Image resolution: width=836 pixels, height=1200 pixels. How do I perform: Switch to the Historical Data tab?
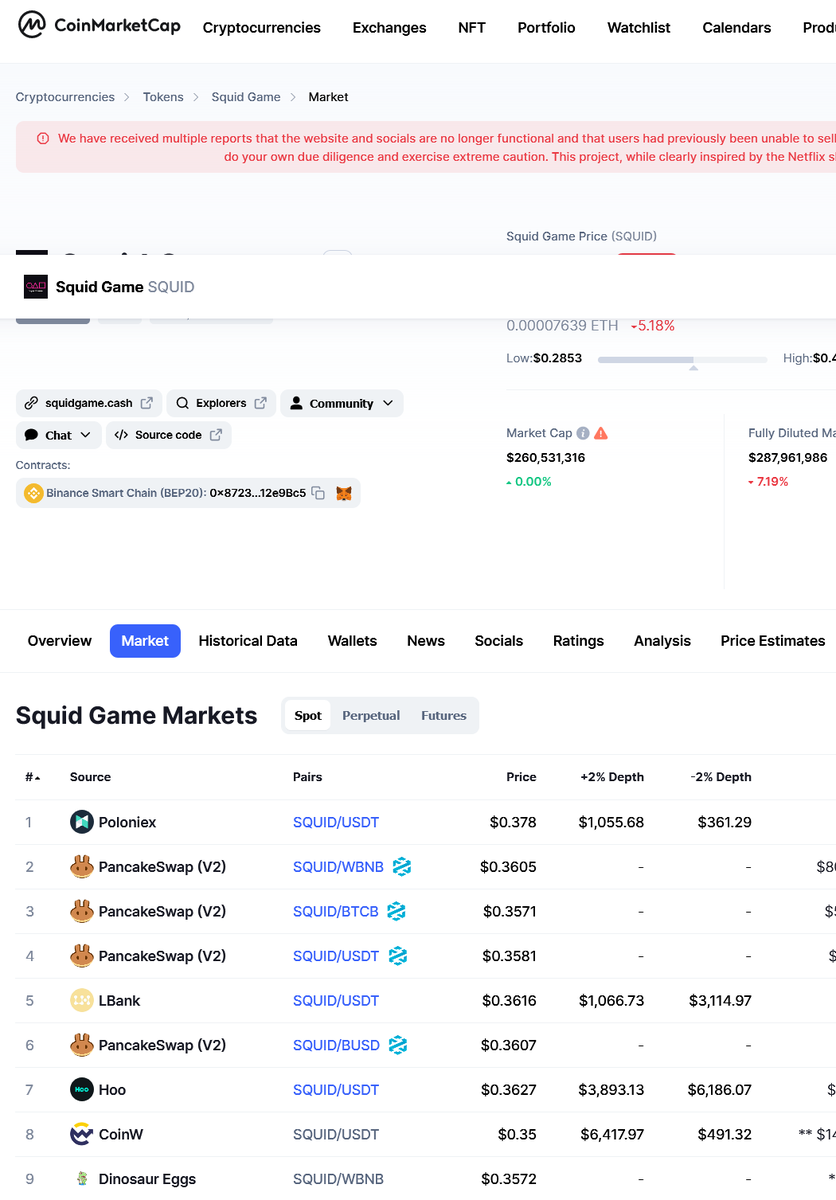coord(248,641)
